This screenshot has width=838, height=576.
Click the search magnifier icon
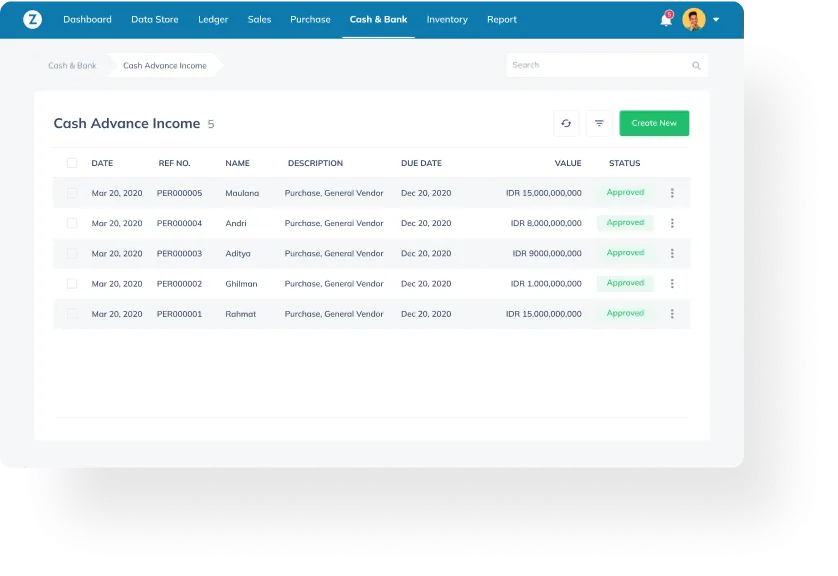(x=696, y=65)
